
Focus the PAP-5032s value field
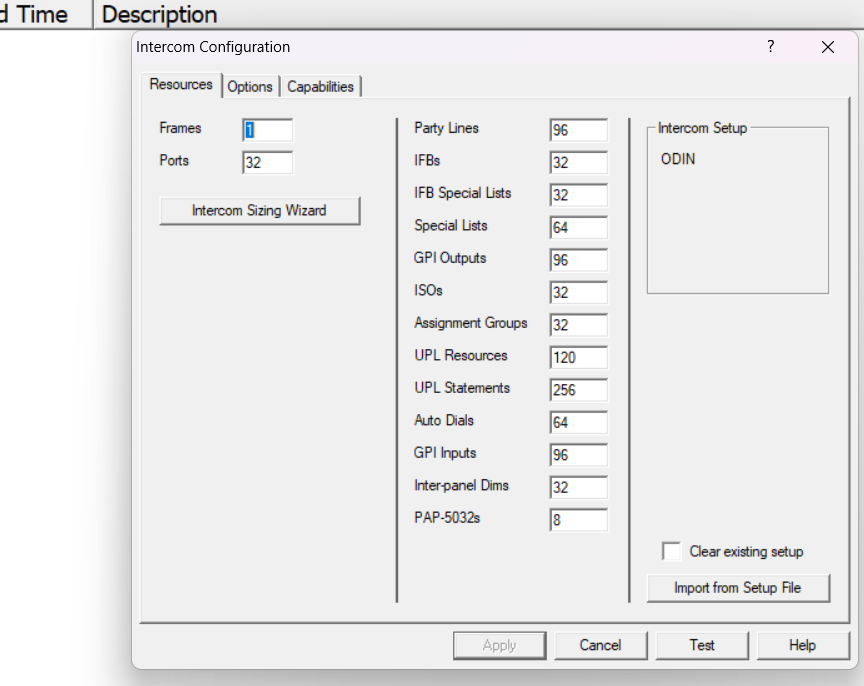click(578, 520)
